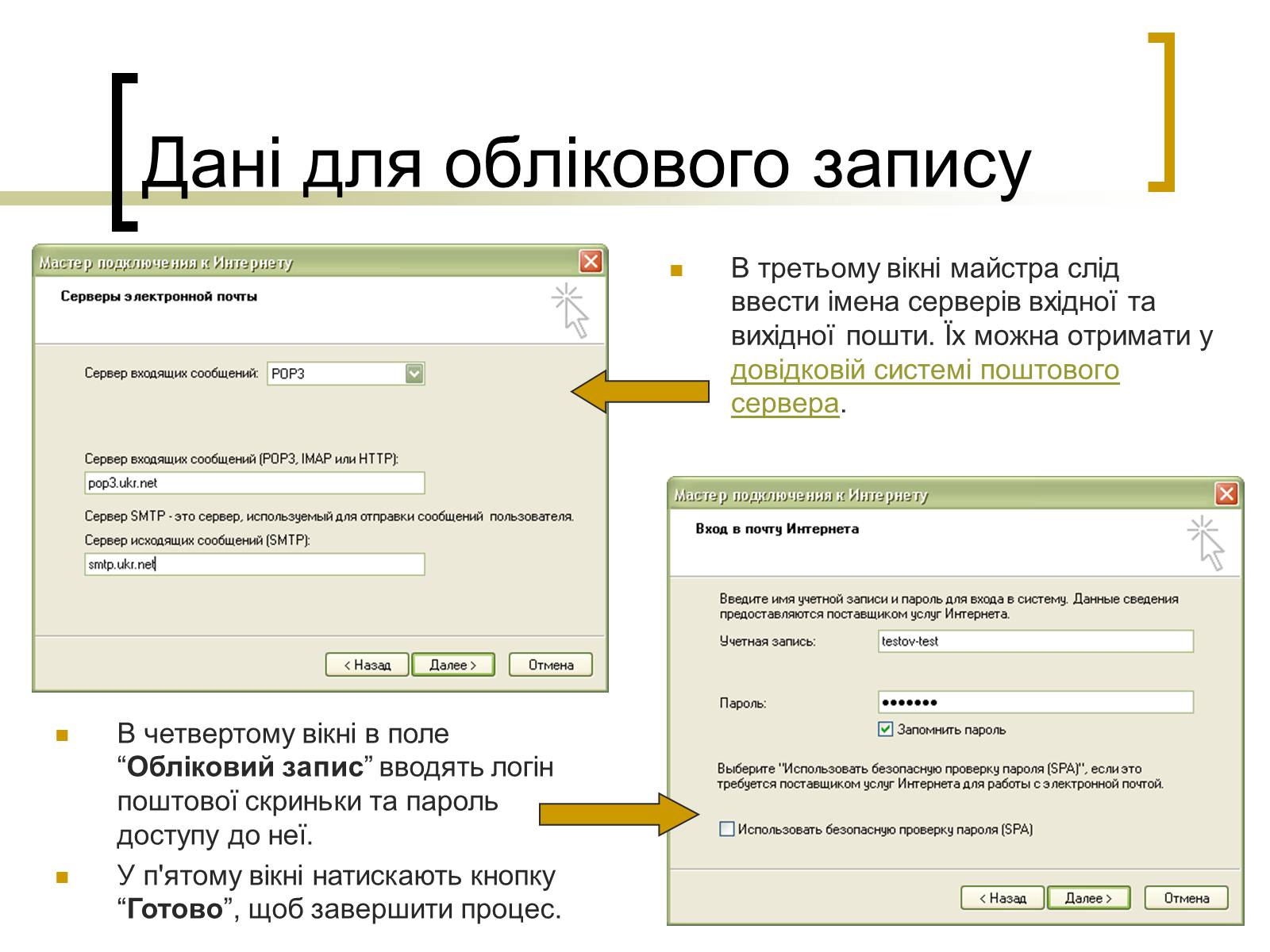Click the wizard cursor icon in mail servers dialog
The height and width of the screenshot is (952, 1270).
coord(571,310)
